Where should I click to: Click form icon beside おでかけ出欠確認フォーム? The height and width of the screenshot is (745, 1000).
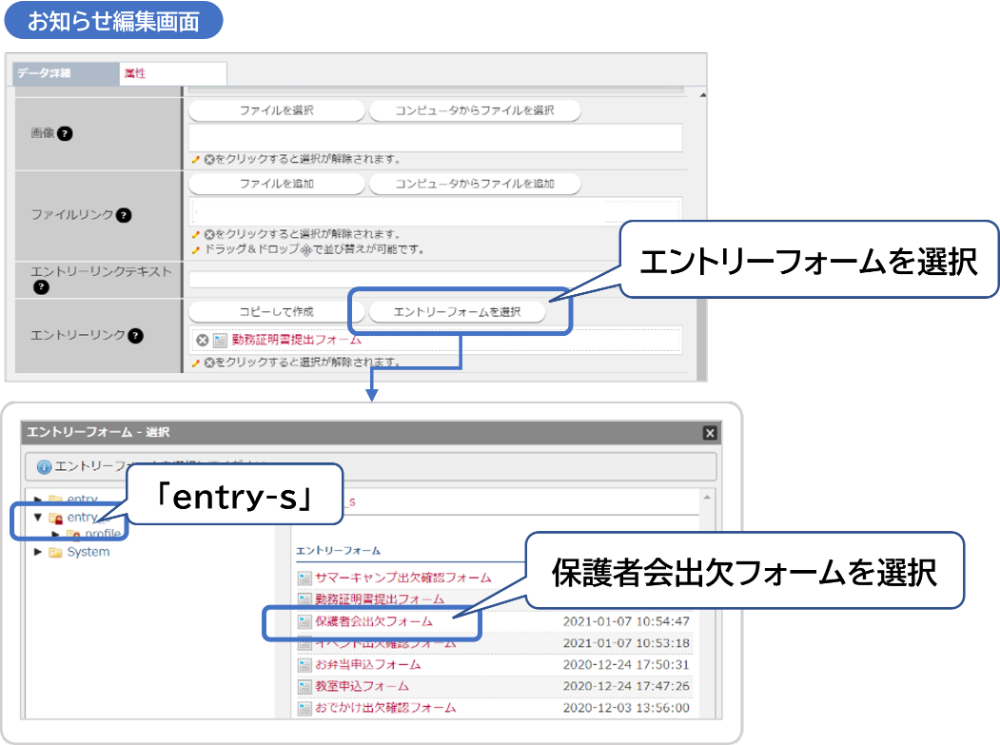(304, 709)
